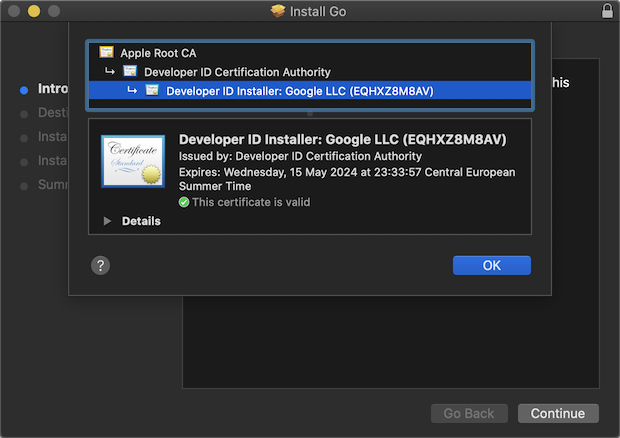Click the Details label
This screenshot has height=438, width=620.
pyautogui.click(x=141, y=221)
